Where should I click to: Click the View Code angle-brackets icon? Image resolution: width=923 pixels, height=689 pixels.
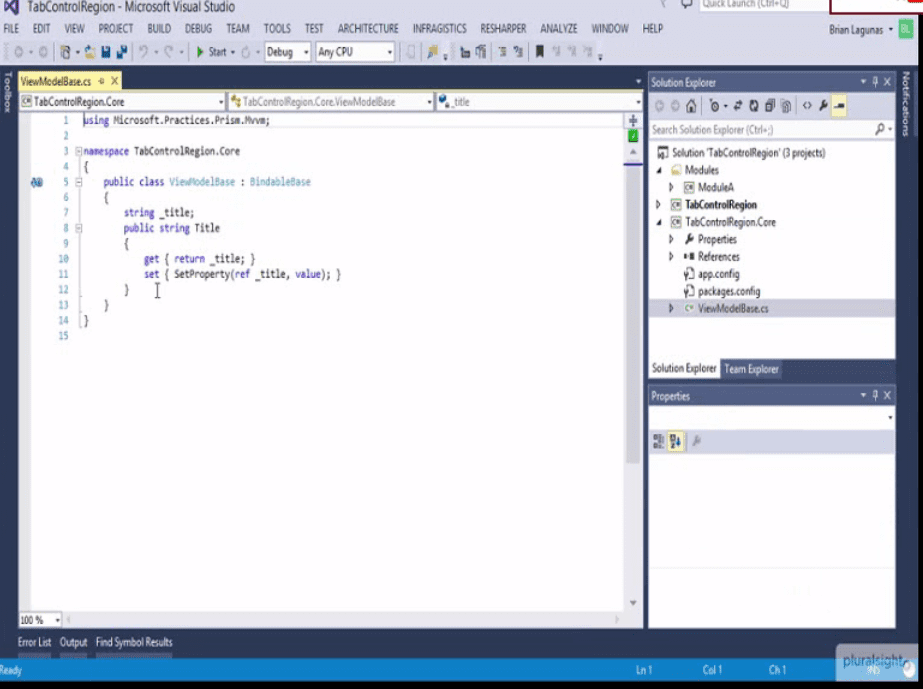coord(807,106)
